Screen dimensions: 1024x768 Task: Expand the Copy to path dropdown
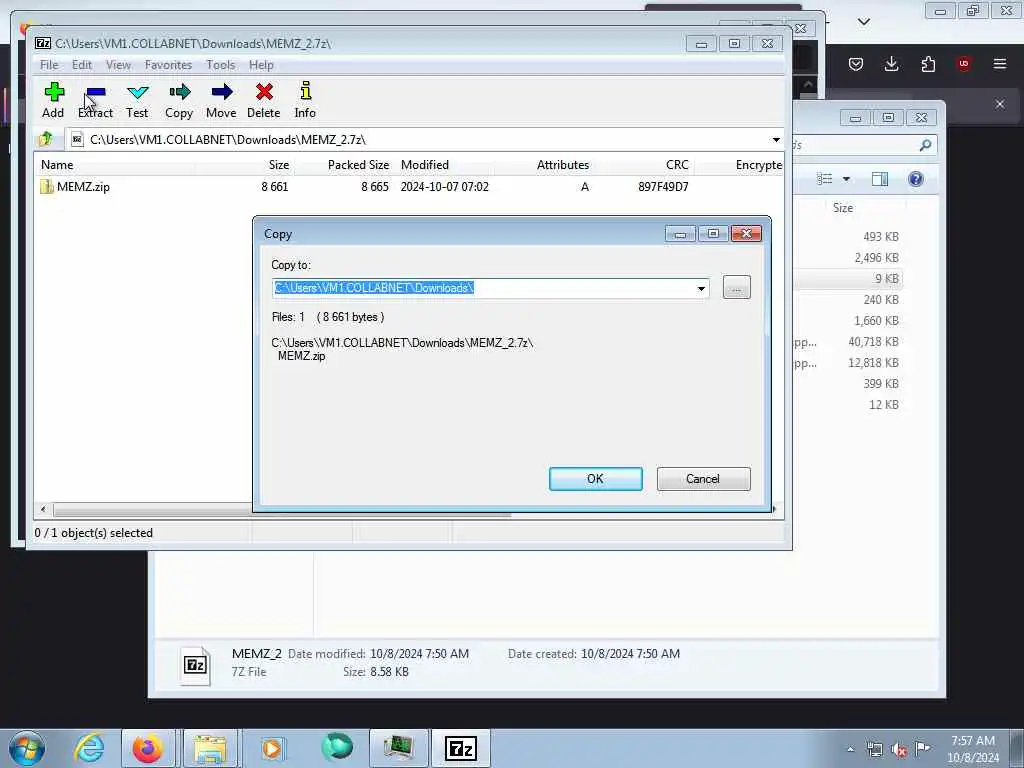click(701, 289)
